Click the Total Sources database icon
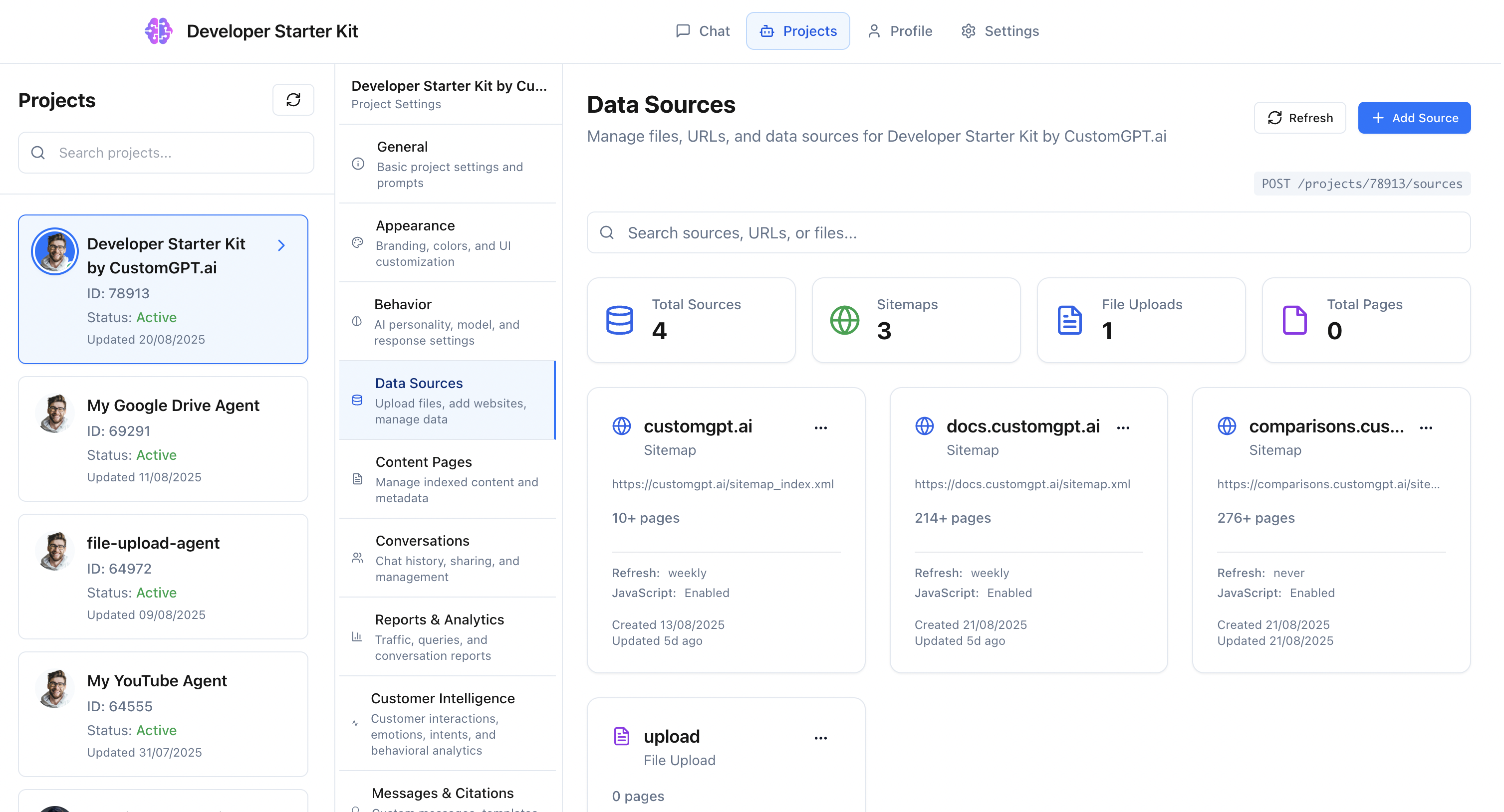 pos(619,320)
